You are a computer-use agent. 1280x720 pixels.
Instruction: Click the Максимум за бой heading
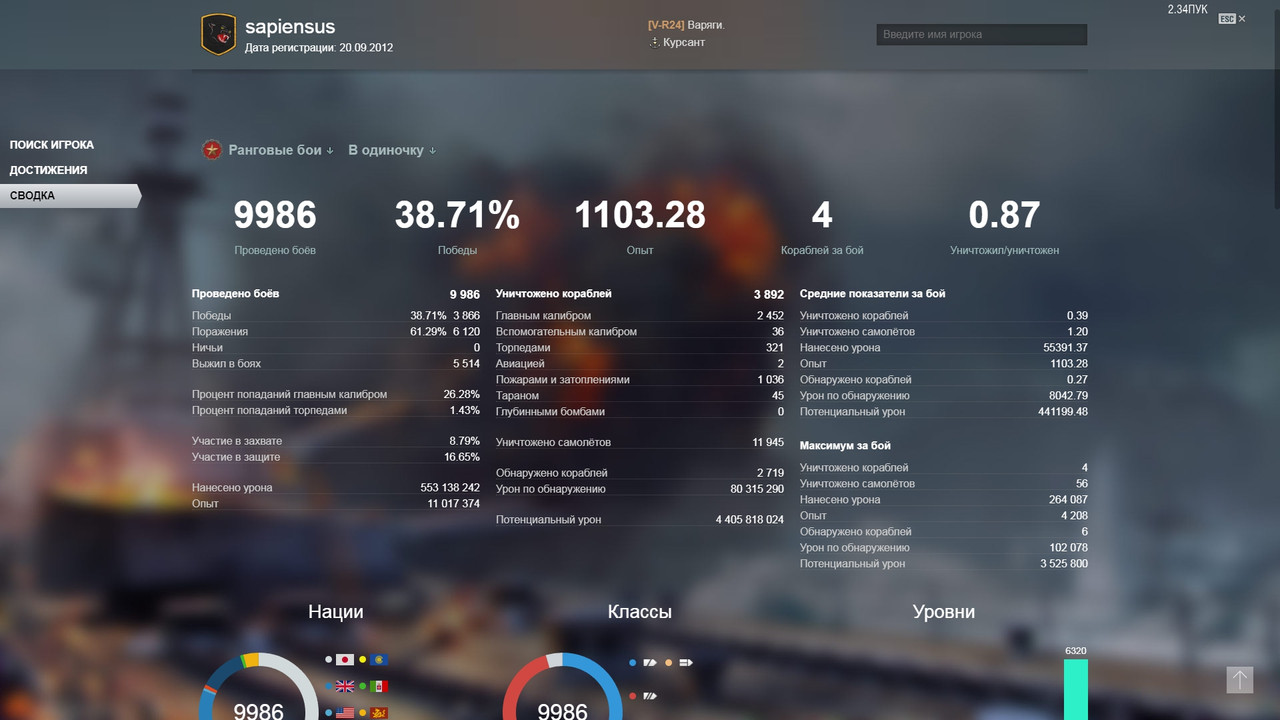845,446
